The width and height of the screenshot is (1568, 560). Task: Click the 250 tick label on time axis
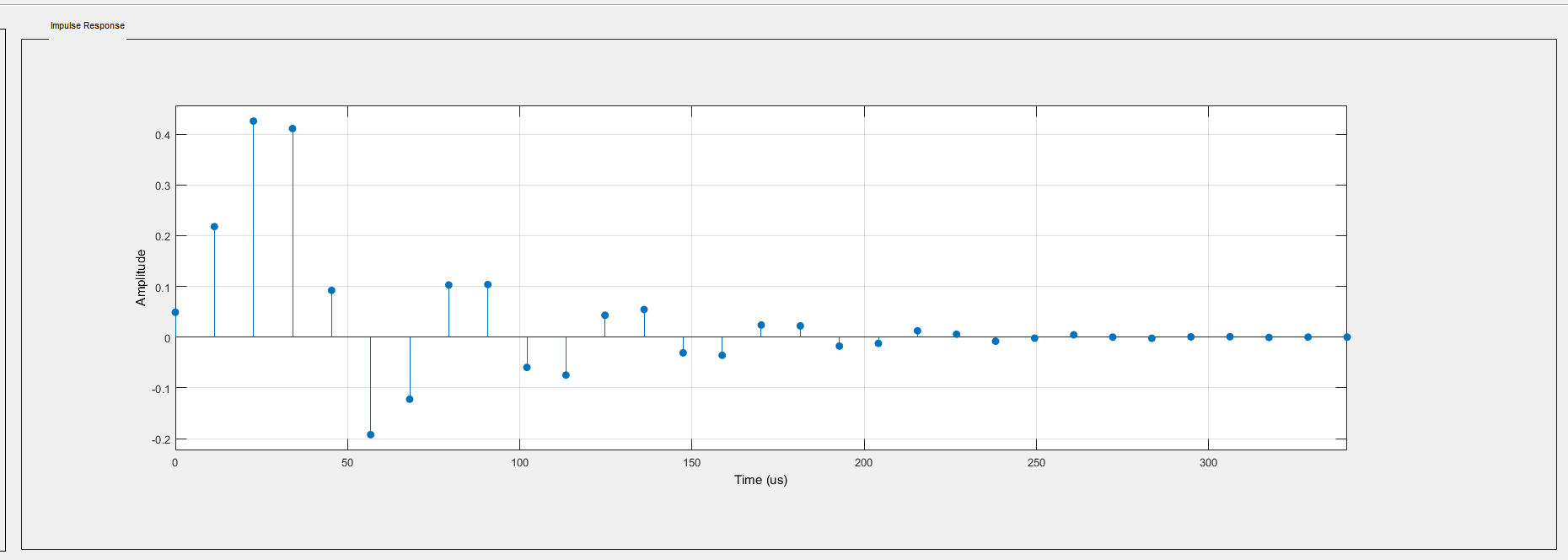pyautogui.click(x=1036, y=463)
